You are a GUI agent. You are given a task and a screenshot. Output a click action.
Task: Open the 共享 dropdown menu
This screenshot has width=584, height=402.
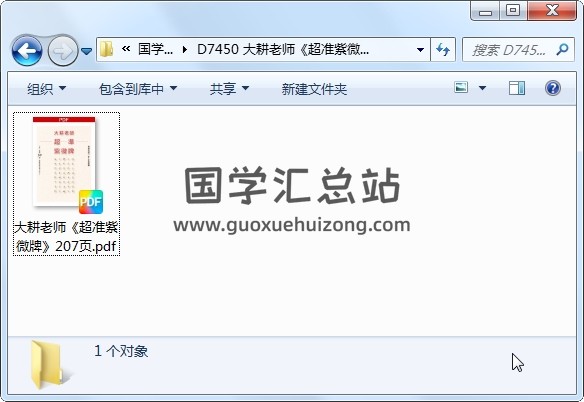[x=229, y=89]
